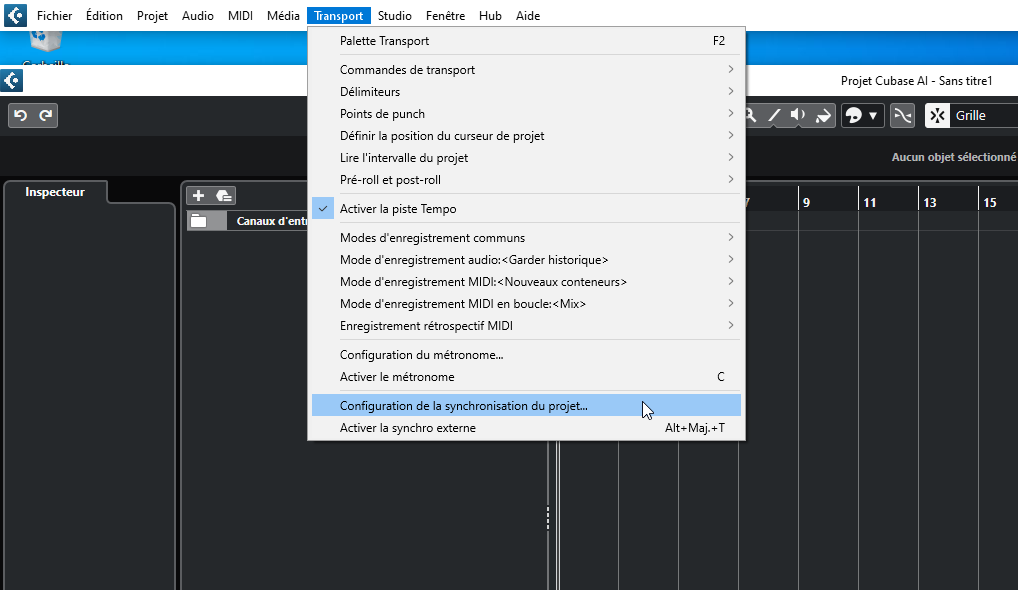Expand Modes d'enregistrement communs submenu
Viewport: 1018px width, 590px height.
coord(432,238)
